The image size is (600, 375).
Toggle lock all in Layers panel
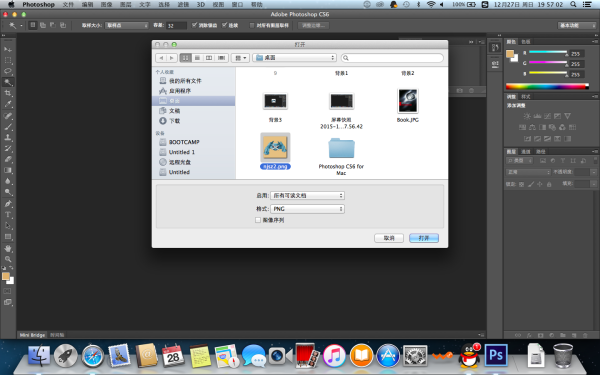click(549, 184)
